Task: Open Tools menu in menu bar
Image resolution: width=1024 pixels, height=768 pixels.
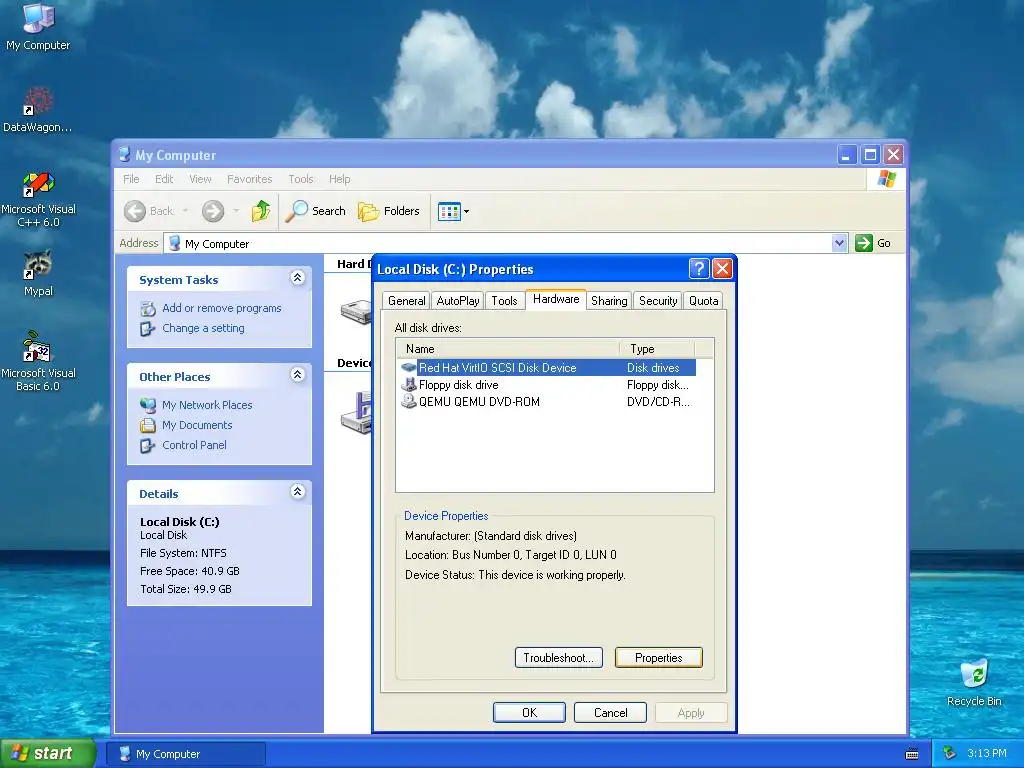Action: point(301,179)
